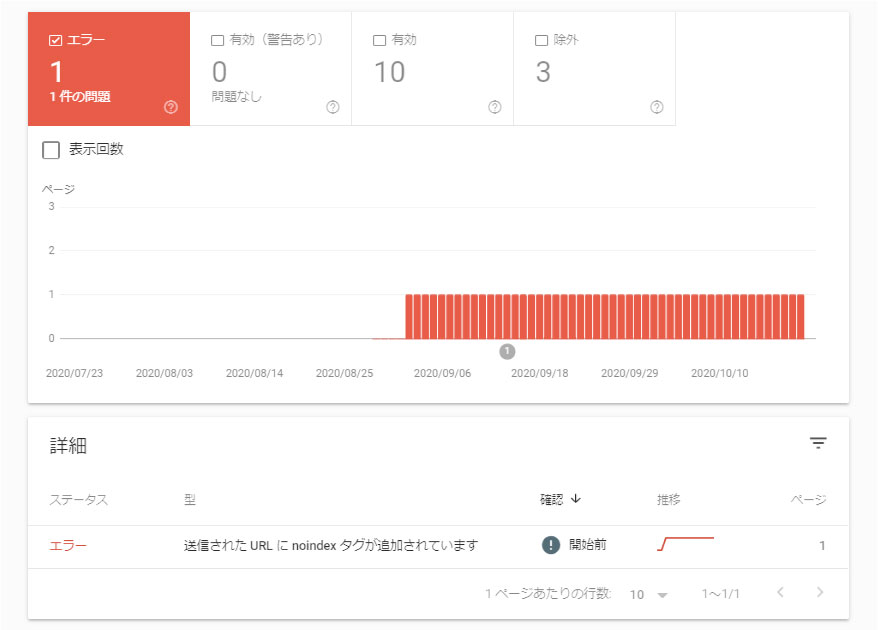Go to previous page arrow
This screenshot has width=878, height=630.
pyautogui.click(x=780, y=593)
